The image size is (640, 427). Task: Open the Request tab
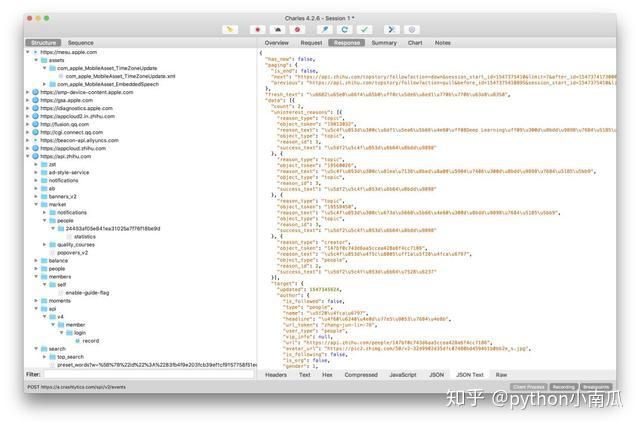311,43
